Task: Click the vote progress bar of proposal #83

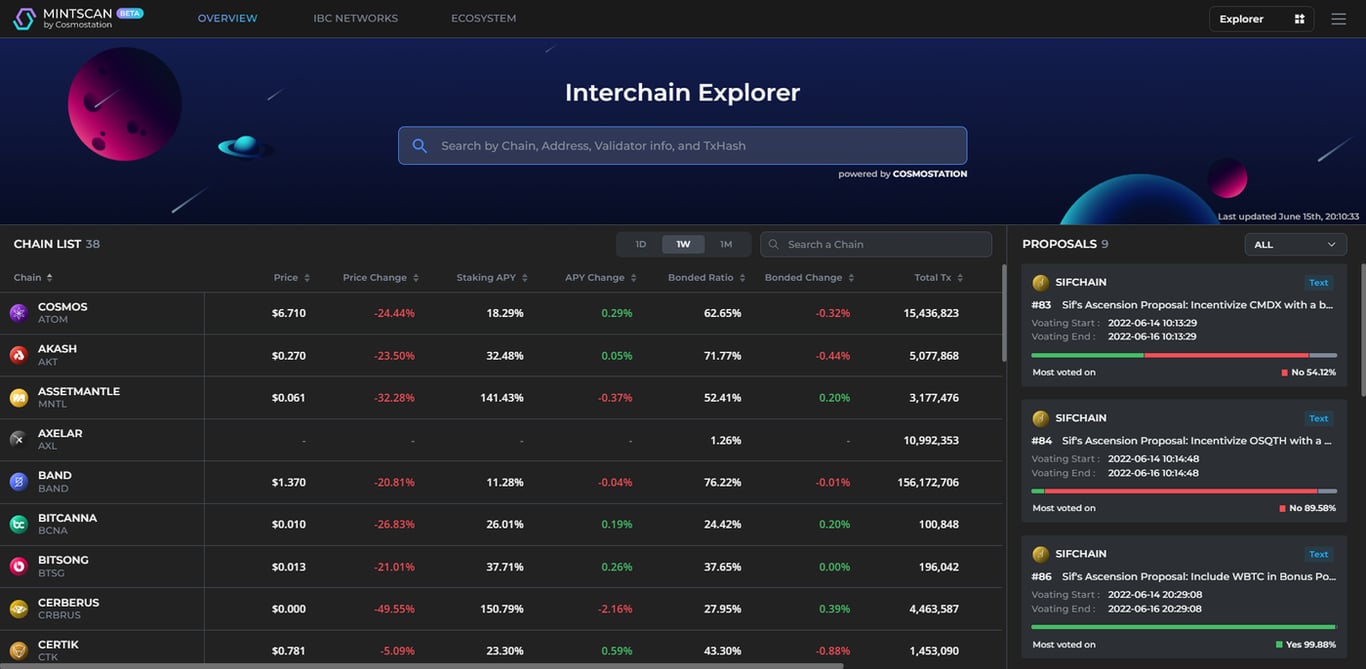Action: 1184,355
